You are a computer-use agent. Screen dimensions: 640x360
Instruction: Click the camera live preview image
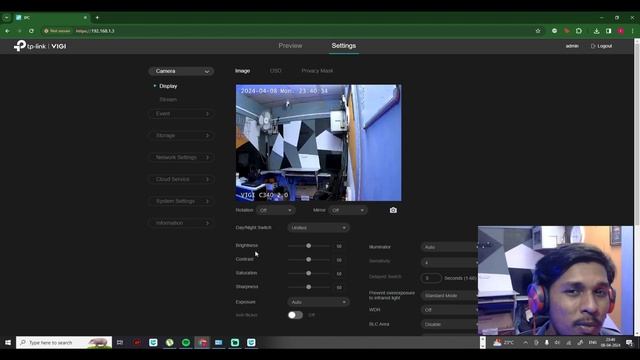[318, 142]
